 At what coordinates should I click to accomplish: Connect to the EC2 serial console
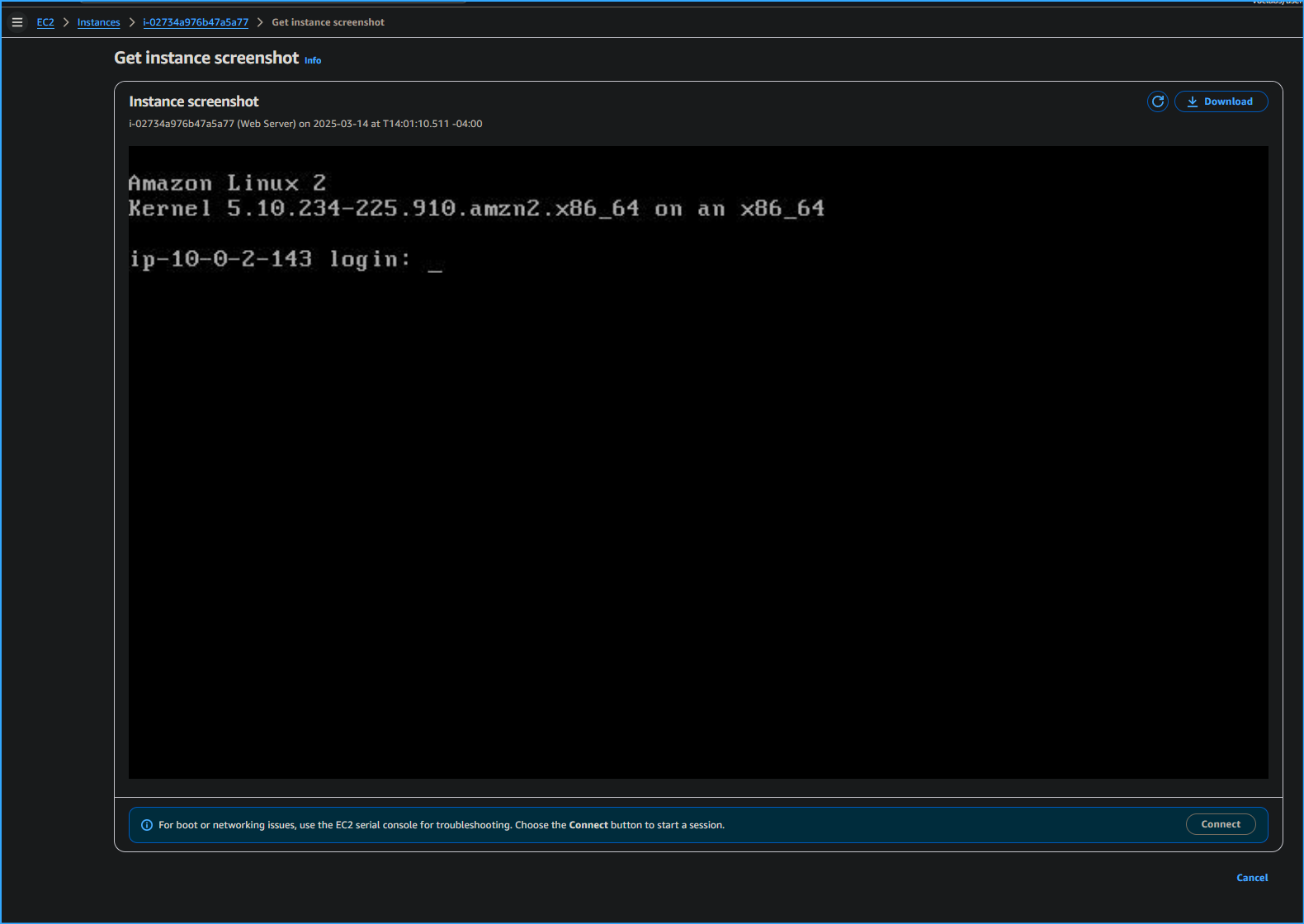point(1221,824)
